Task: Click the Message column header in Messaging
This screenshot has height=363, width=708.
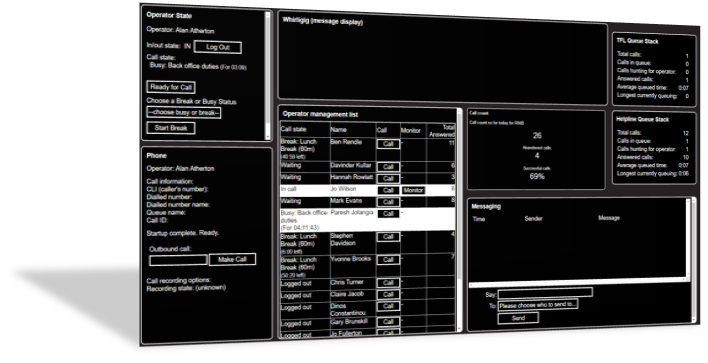Action: (x=609, y=218)
